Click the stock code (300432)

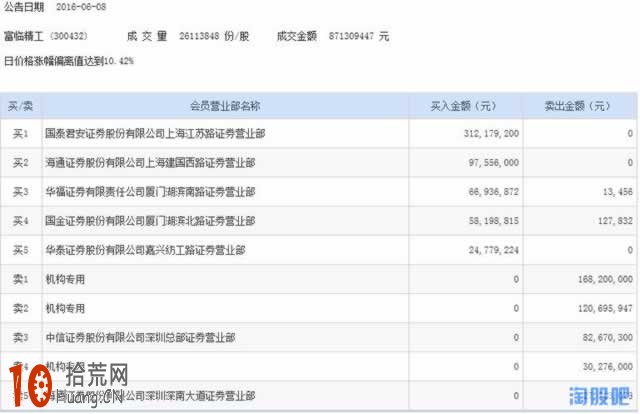(69, 36)
